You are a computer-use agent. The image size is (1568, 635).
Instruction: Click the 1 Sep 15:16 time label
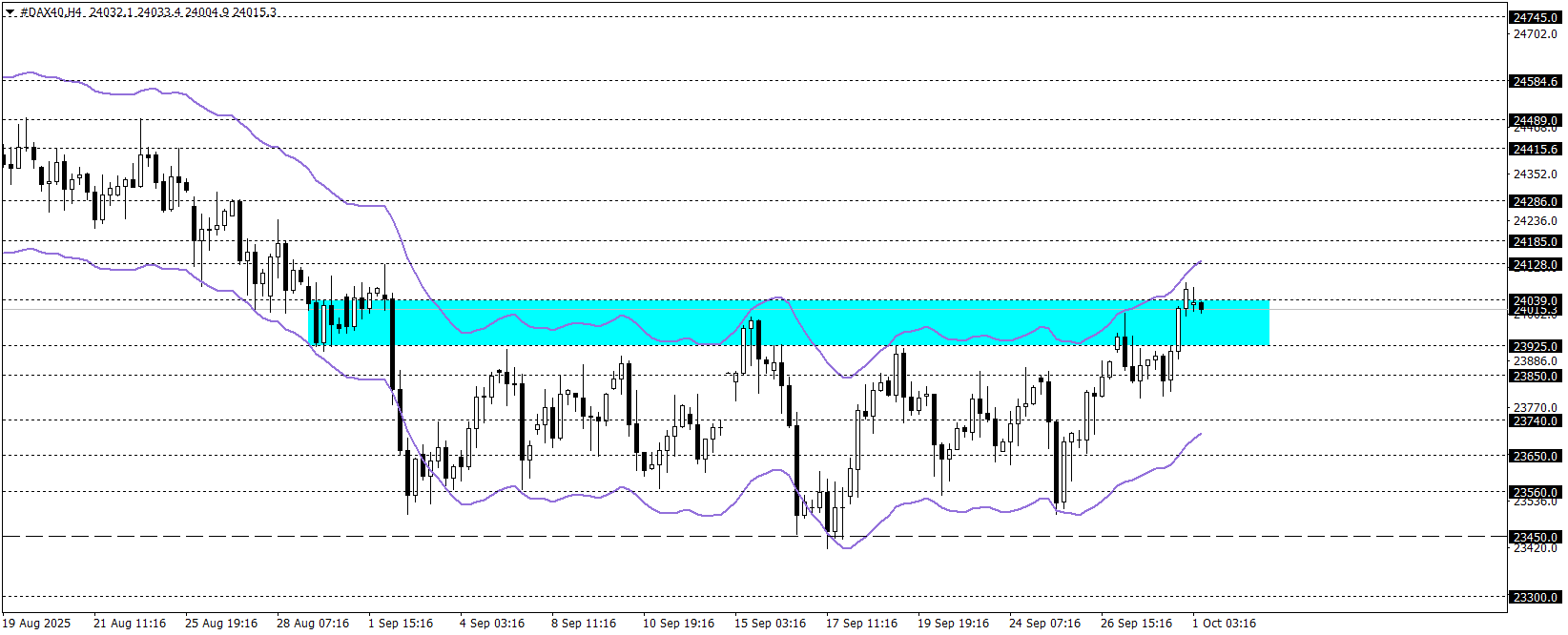[401, 624]
